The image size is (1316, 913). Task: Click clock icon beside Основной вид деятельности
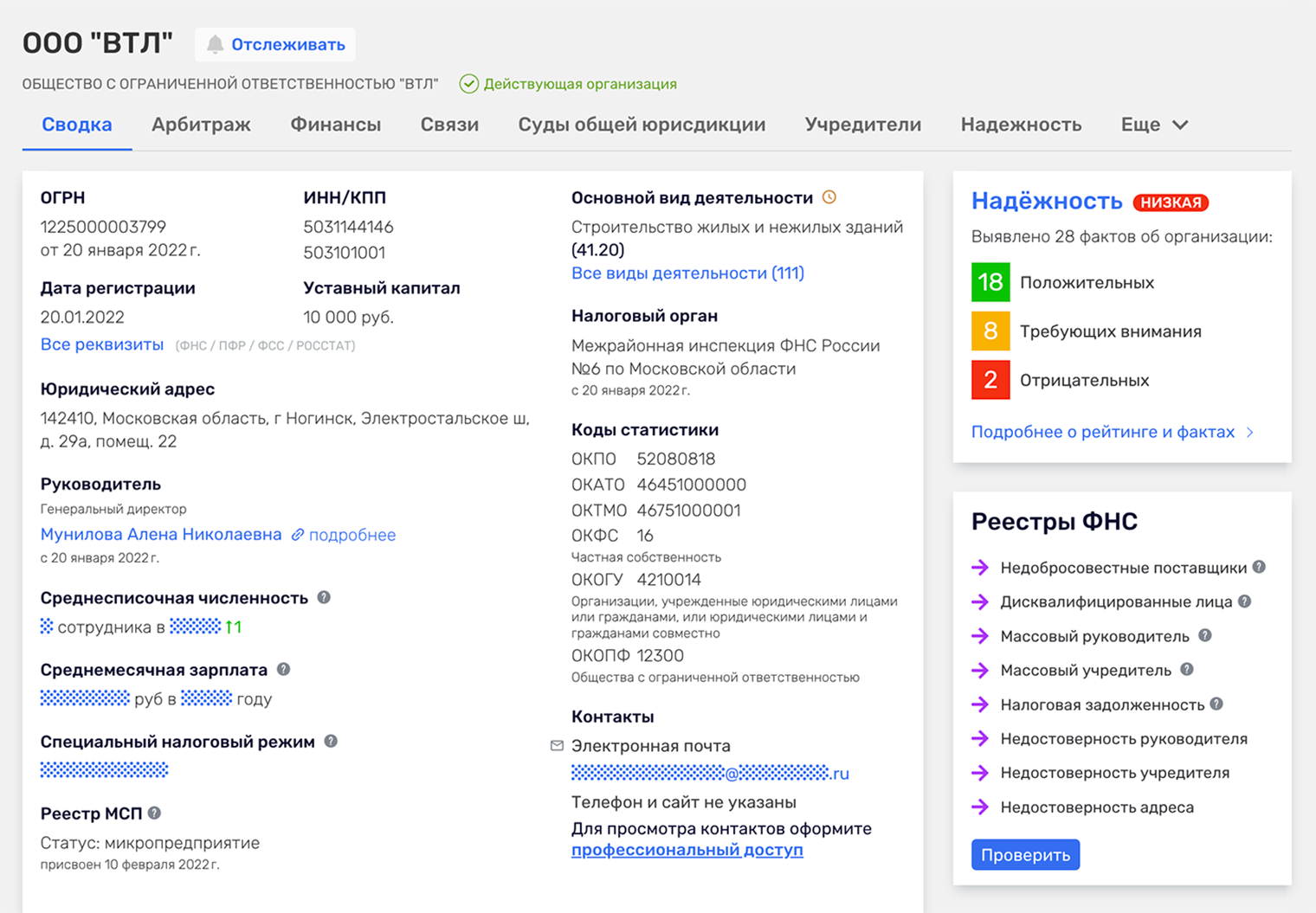point(829,197)
